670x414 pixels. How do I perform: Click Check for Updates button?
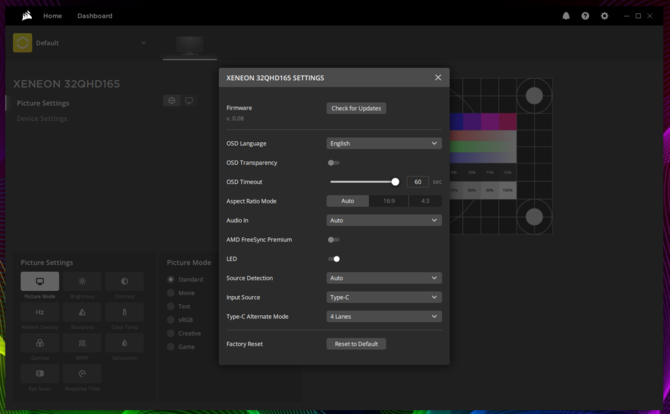pos(356,108)
